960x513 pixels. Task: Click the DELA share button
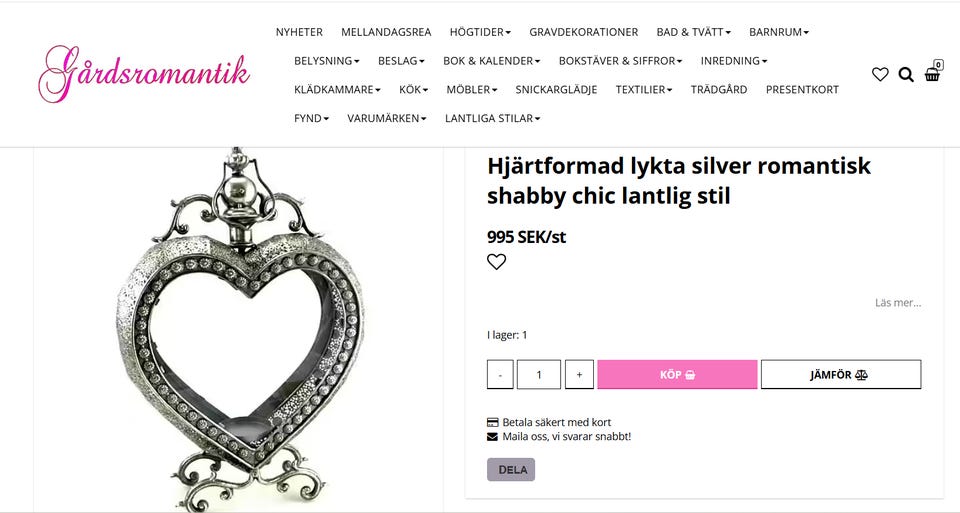[511, 470]
